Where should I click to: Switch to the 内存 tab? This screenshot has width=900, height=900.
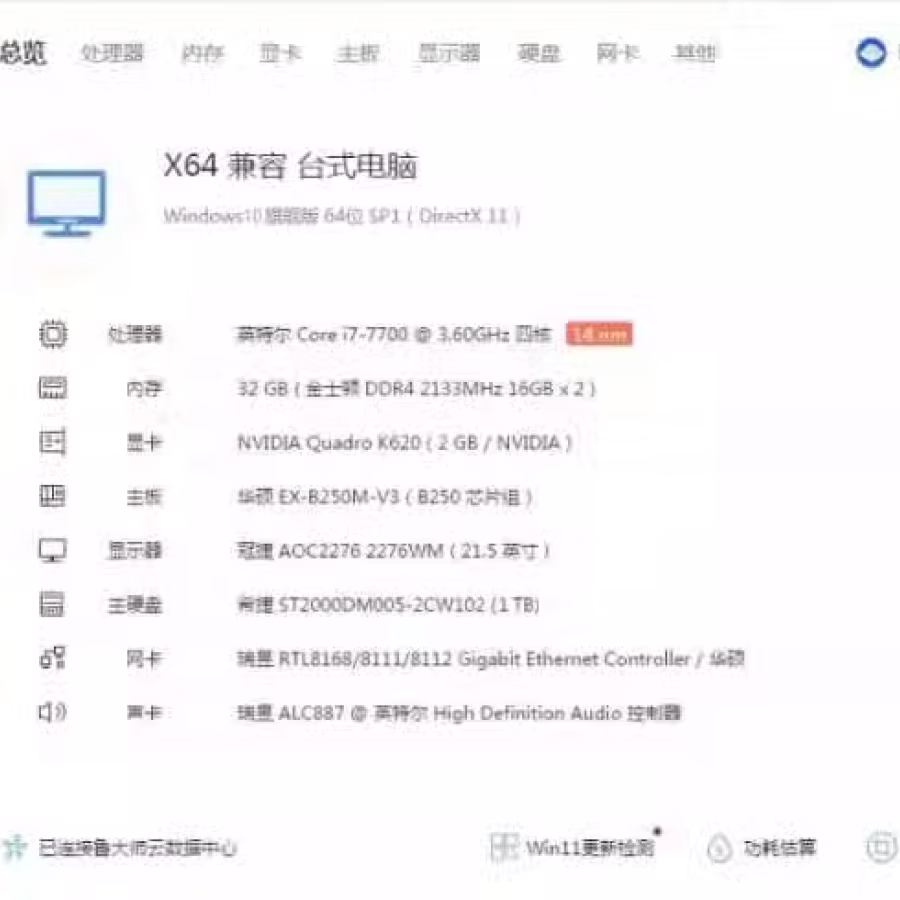tap(203, 53)
